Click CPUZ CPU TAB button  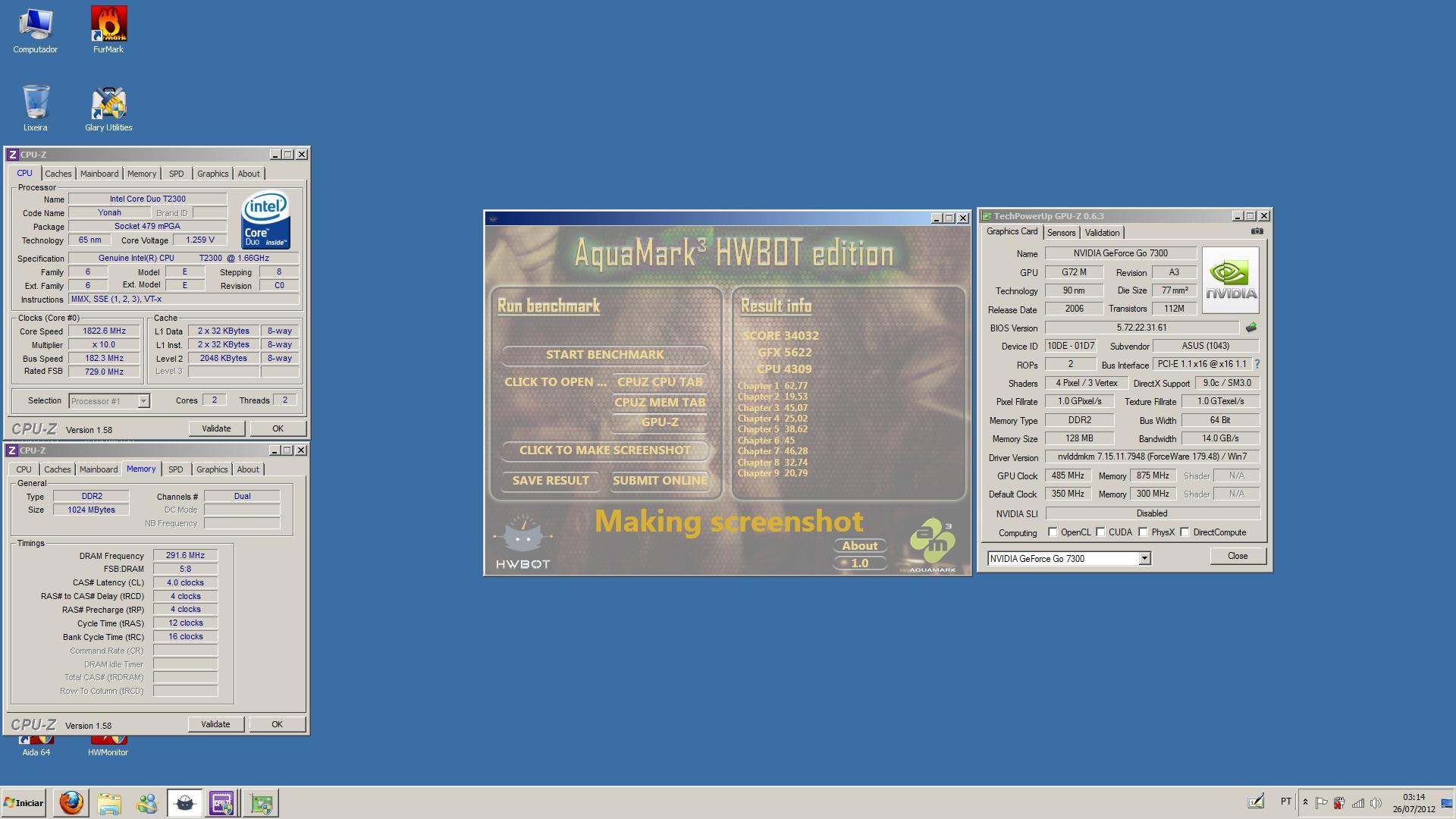tap(660, 381)
